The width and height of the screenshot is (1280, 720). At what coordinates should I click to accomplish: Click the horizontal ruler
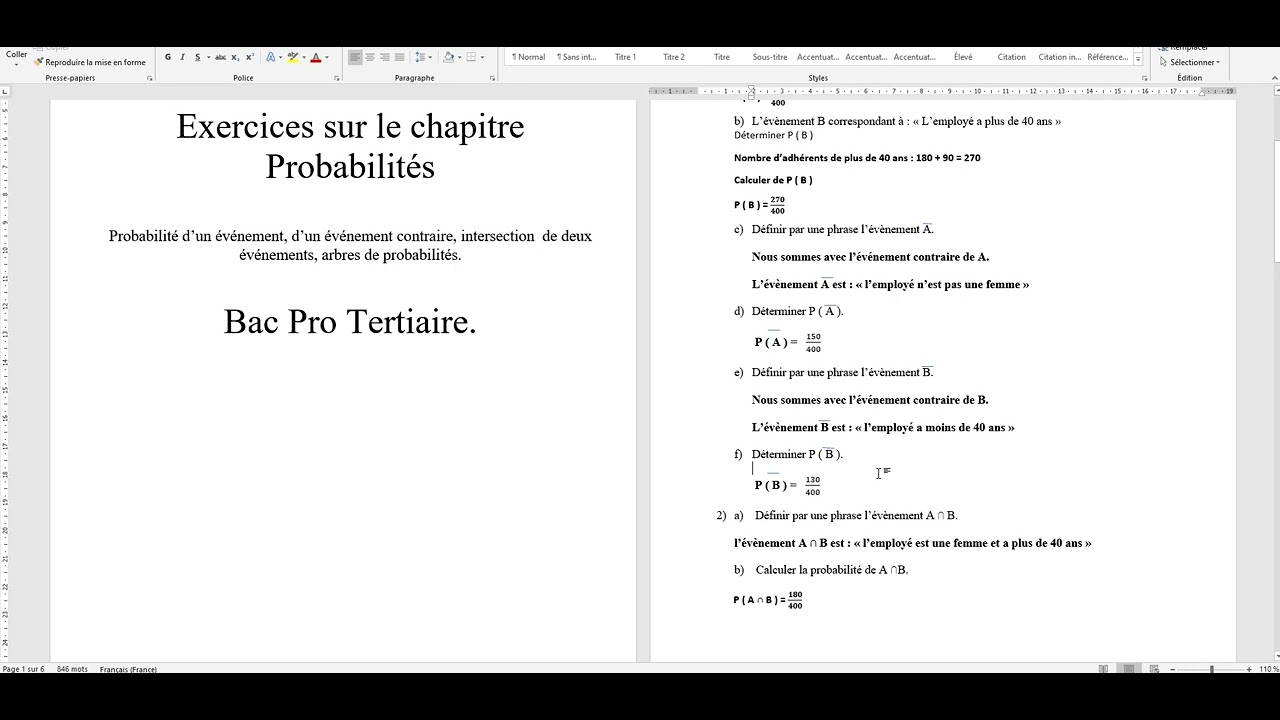945,91
